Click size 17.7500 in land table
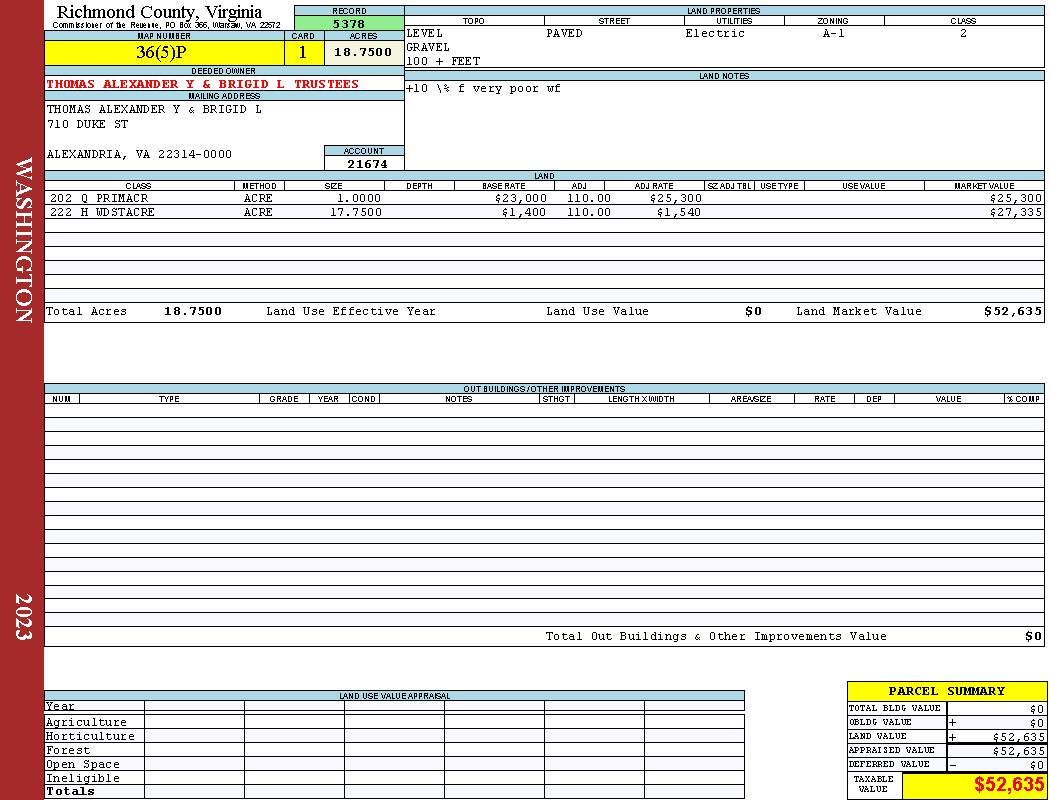 356,212
